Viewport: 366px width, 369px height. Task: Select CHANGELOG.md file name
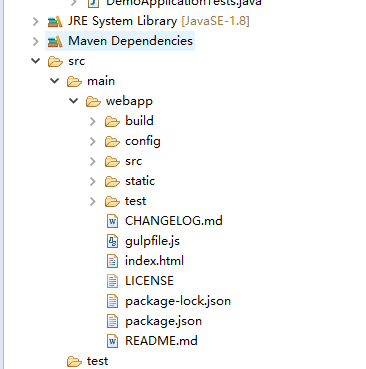tap(174, 221)
